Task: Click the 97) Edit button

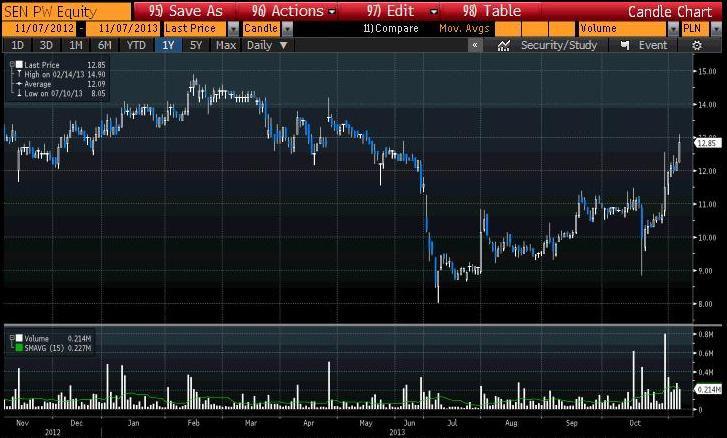Action: [x=390, y=11]
